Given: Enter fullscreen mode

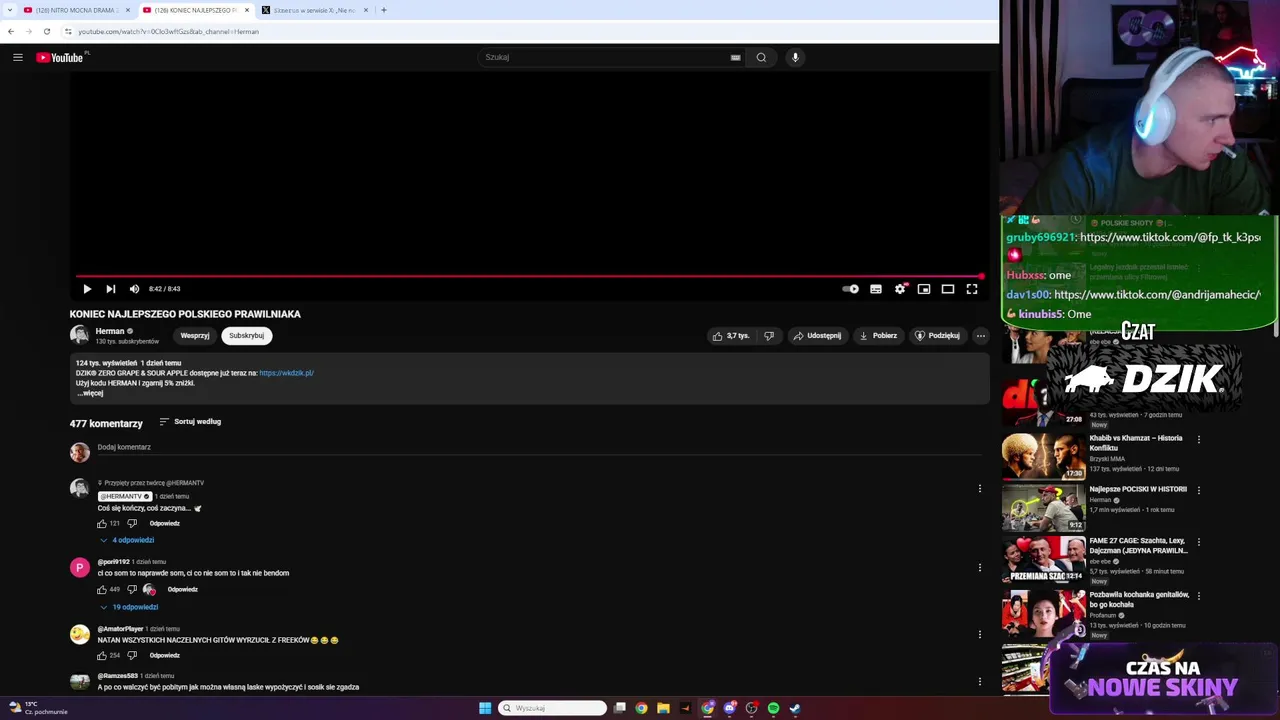Looking at the screenshot, I should [x=972, y=289].
